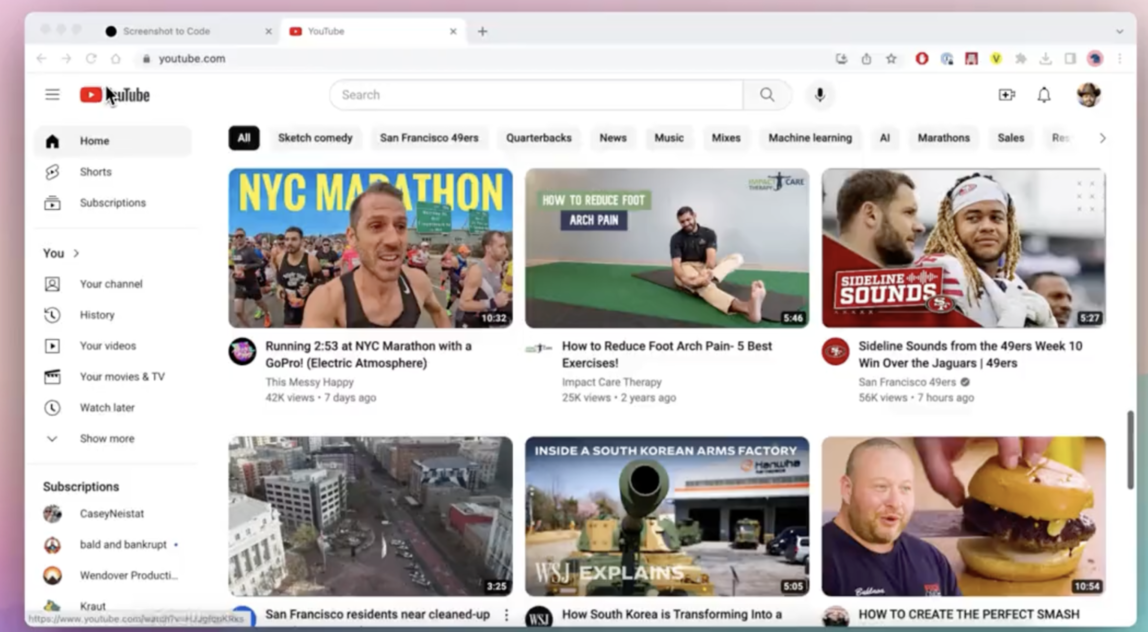
Task: Open a new browser tab
Action: point(482,31)
